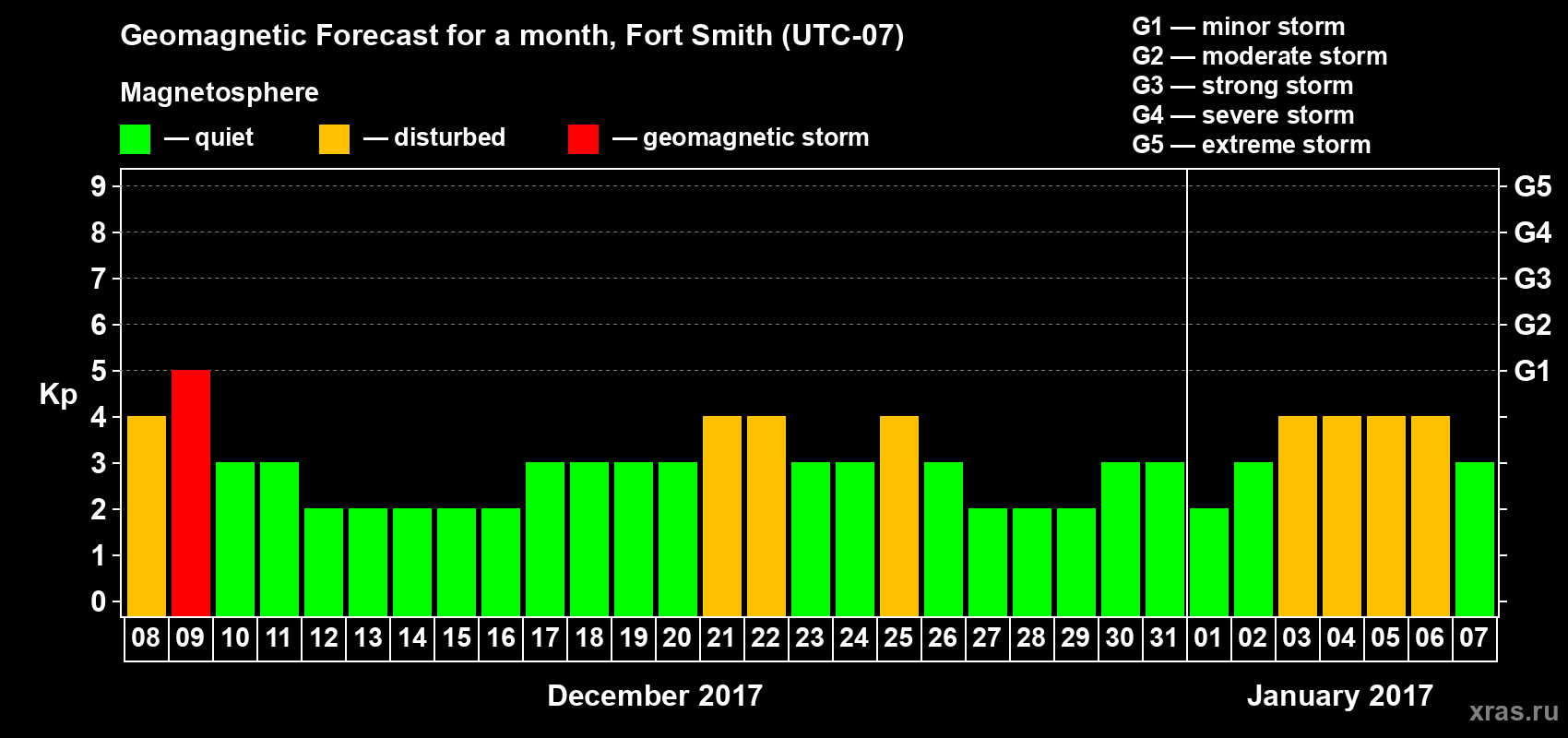Screen dimensions: 1568x738
Task: Click the G4 severe storm legend line
Action: click(1243, 115)
